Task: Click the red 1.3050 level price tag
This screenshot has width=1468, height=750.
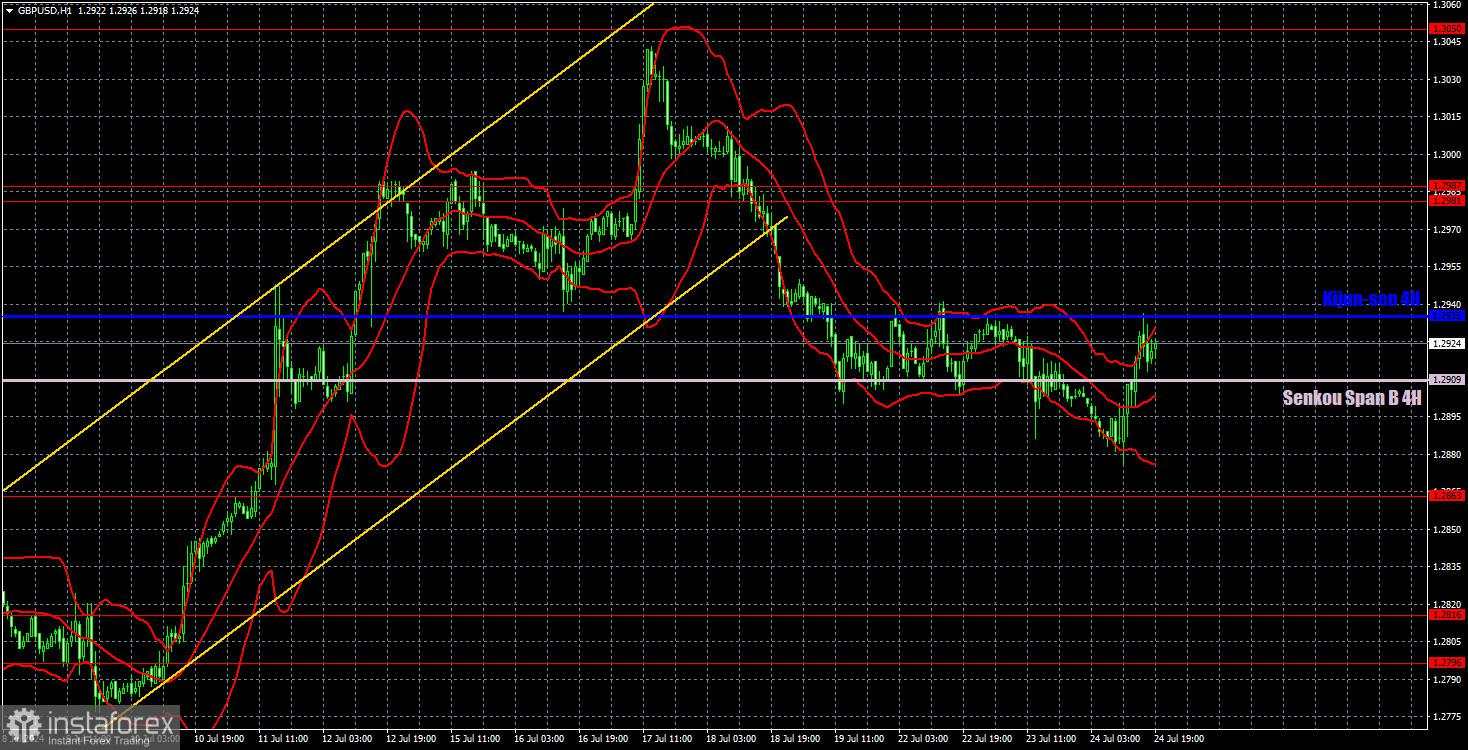Action: click(1447, 29)
